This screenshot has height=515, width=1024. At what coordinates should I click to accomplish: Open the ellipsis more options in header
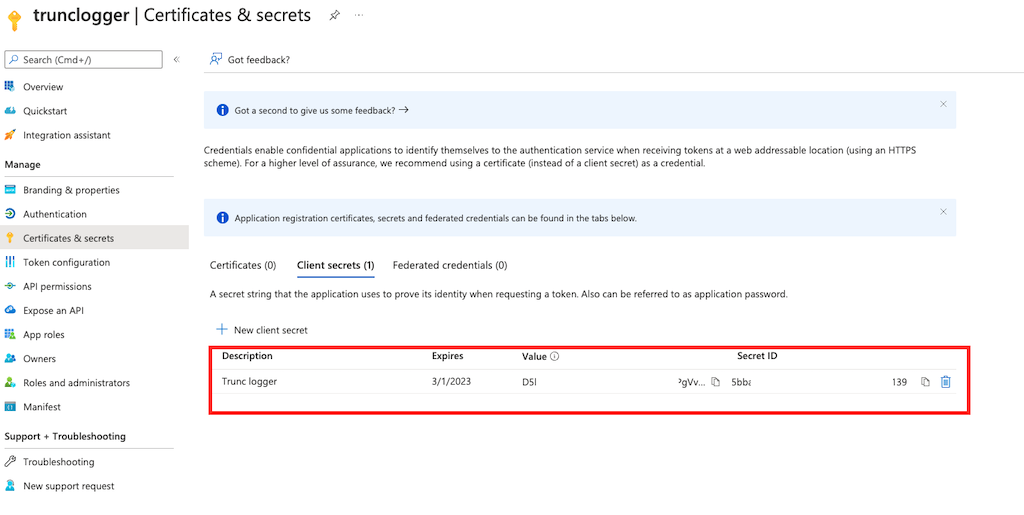(x=359, y=15)
